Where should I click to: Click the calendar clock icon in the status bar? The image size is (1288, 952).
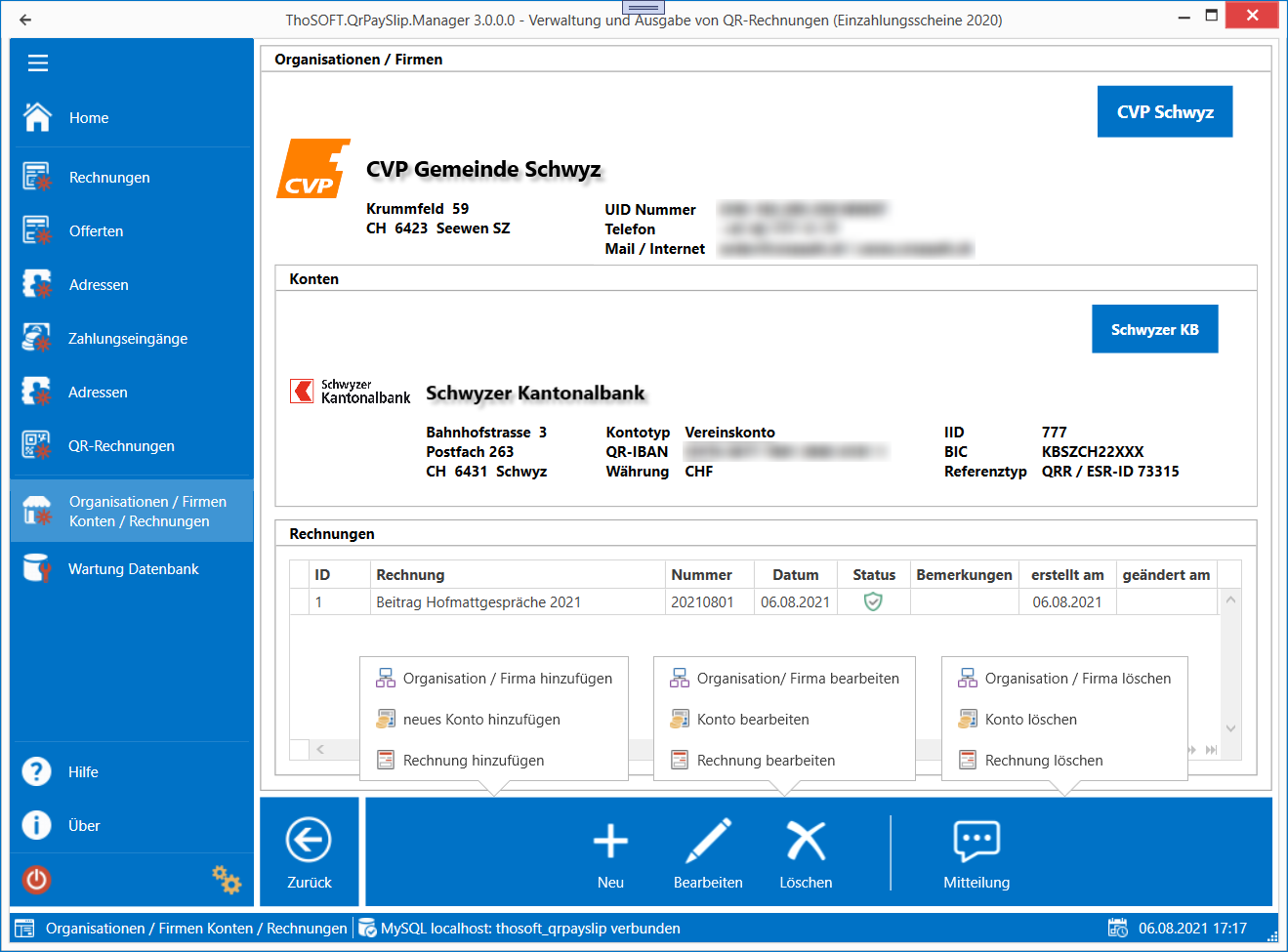tap(1118, 928)
